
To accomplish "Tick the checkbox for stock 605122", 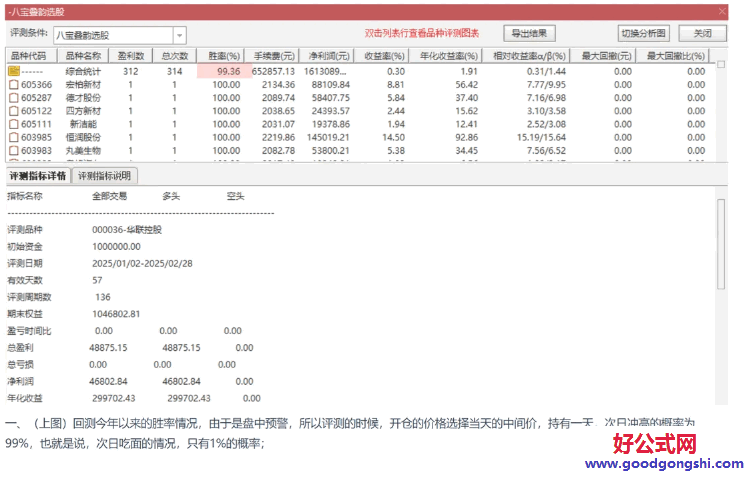I will pos(13,111).
